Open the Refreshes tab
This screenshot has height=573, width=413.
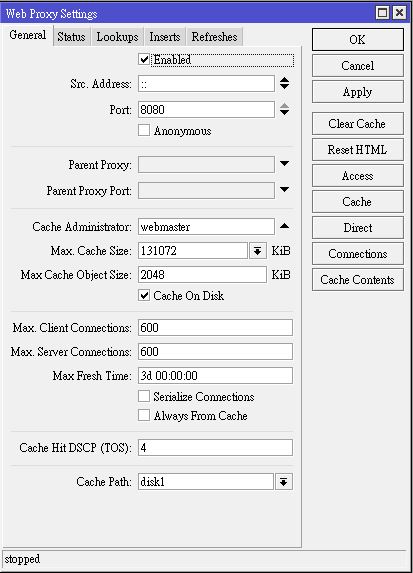215,37
